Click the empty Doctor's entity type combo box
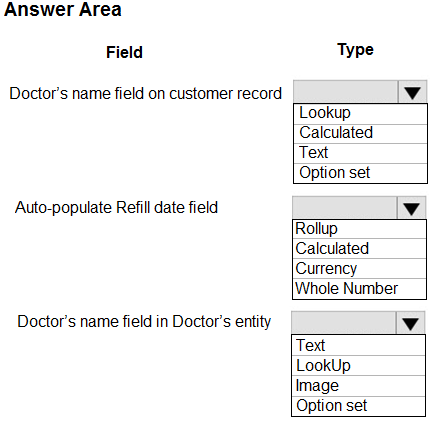Image resolution: width=433 pixels, height=423 pixels. [x=344, y=323]
